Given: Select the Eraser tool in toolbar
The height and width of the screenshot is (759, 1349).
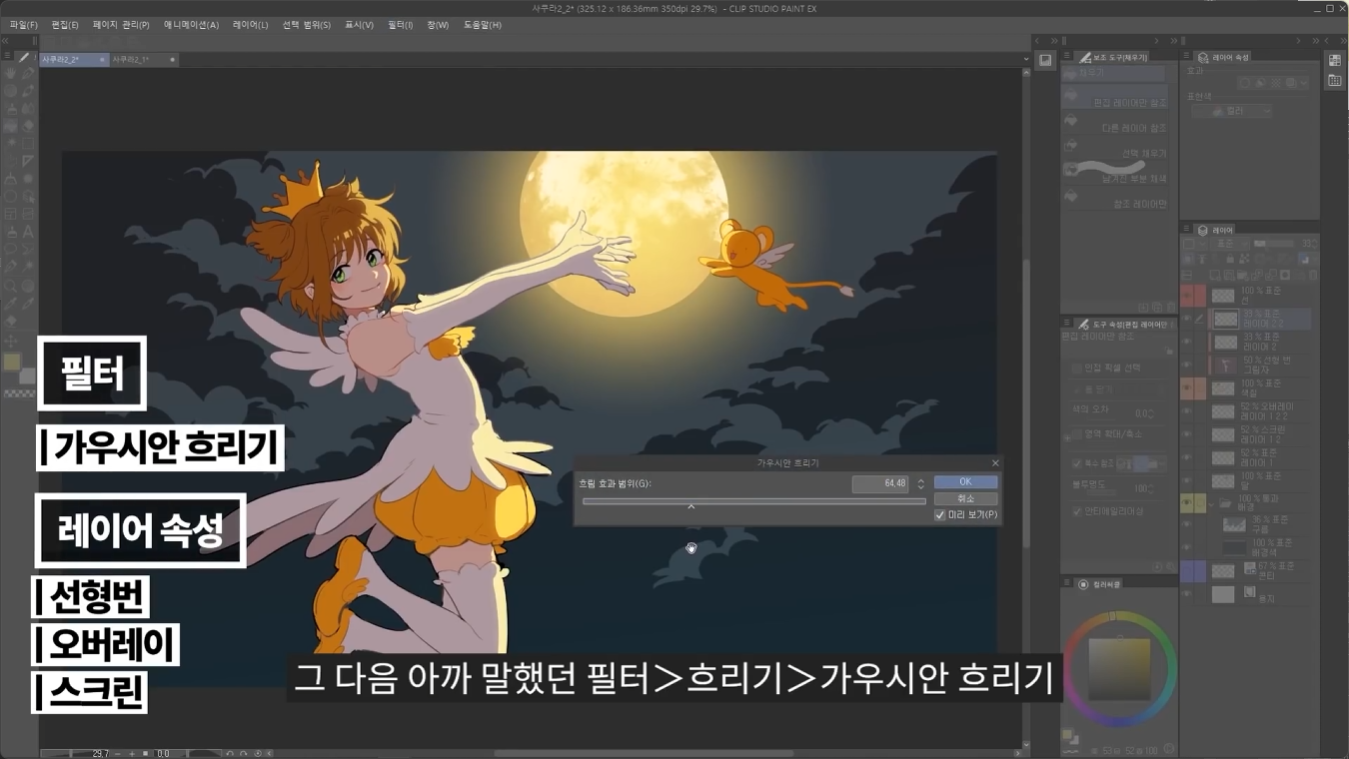Looking at the screenshot, I should (28, 126).
